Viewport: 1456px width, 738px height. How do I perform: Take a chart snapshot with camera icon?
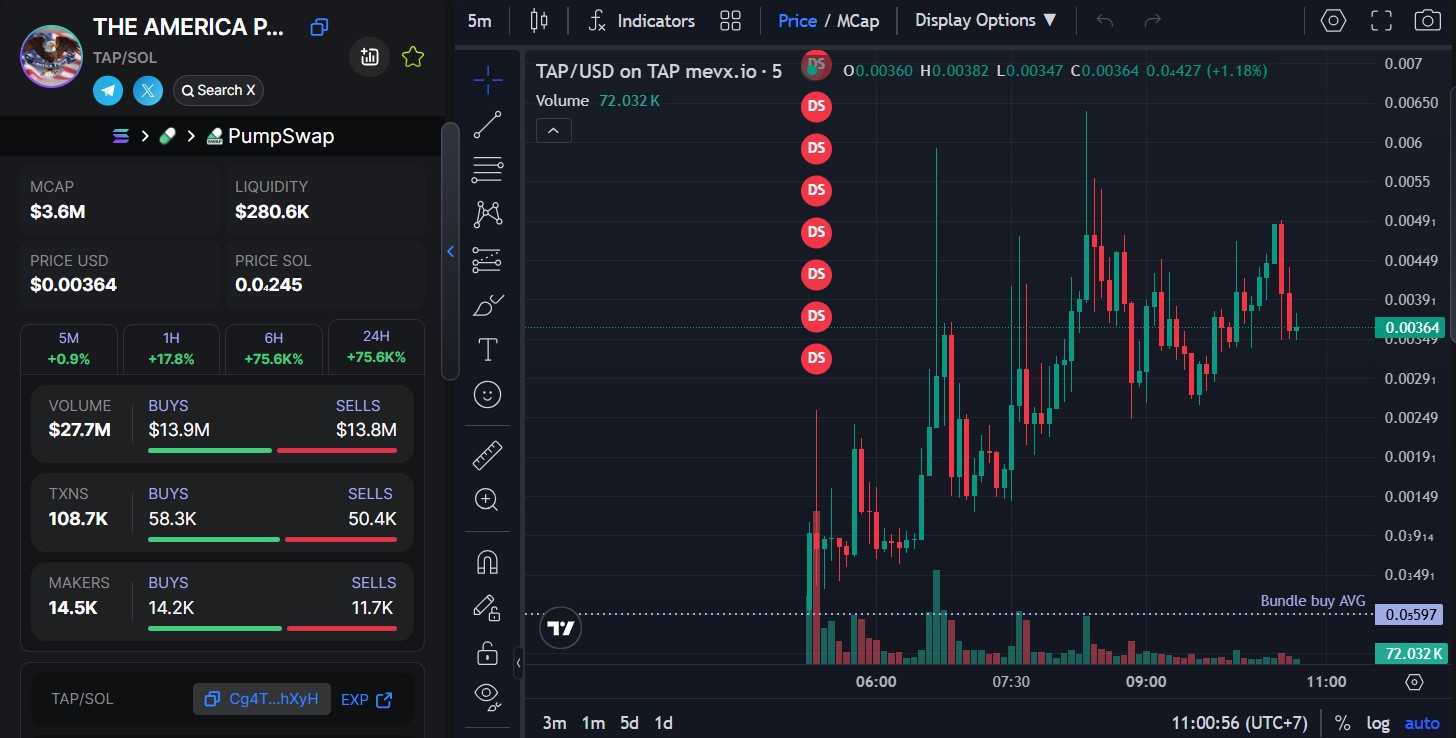coord(1427,20)
